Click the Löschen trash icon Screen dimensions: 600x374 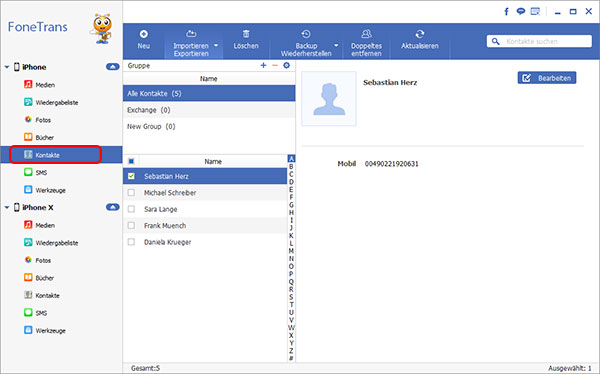pyautogui.click(x=246, y=34)
